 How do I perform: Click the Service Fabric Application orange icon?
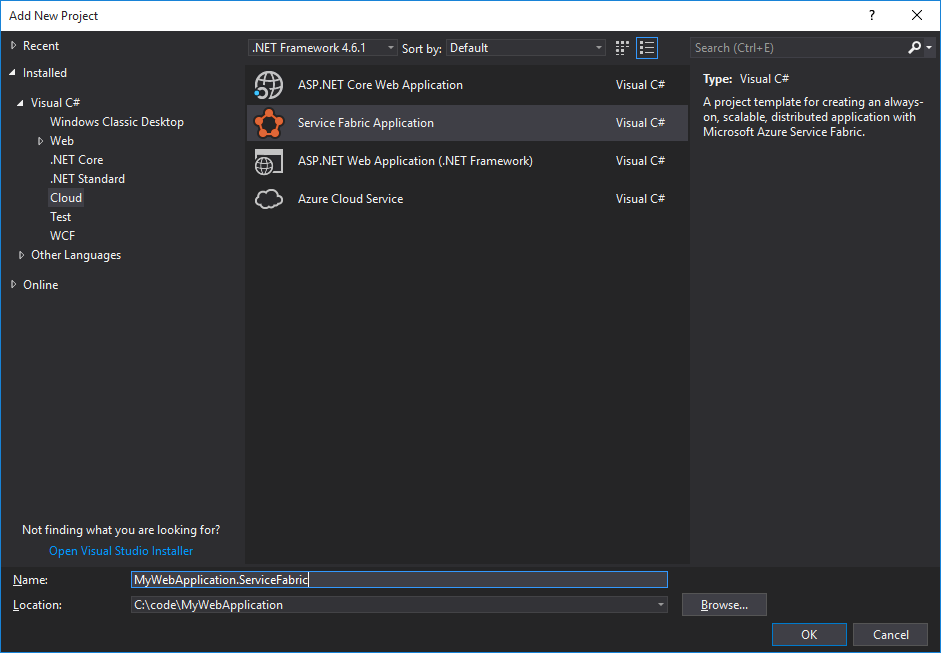(x=268, y=123)
